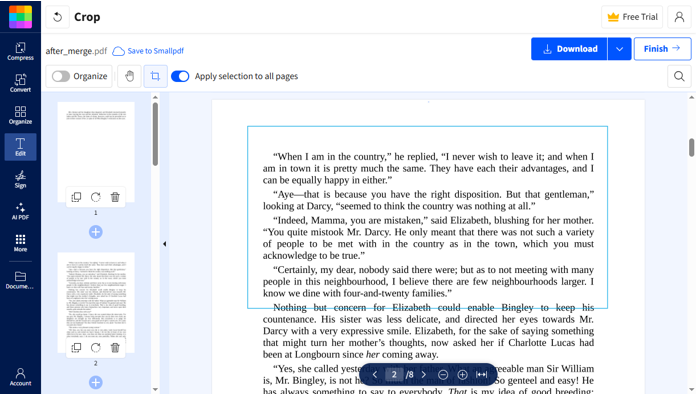Open the Organize tool in sidebar
Viewport: 700px width, 394px height.
21,115
